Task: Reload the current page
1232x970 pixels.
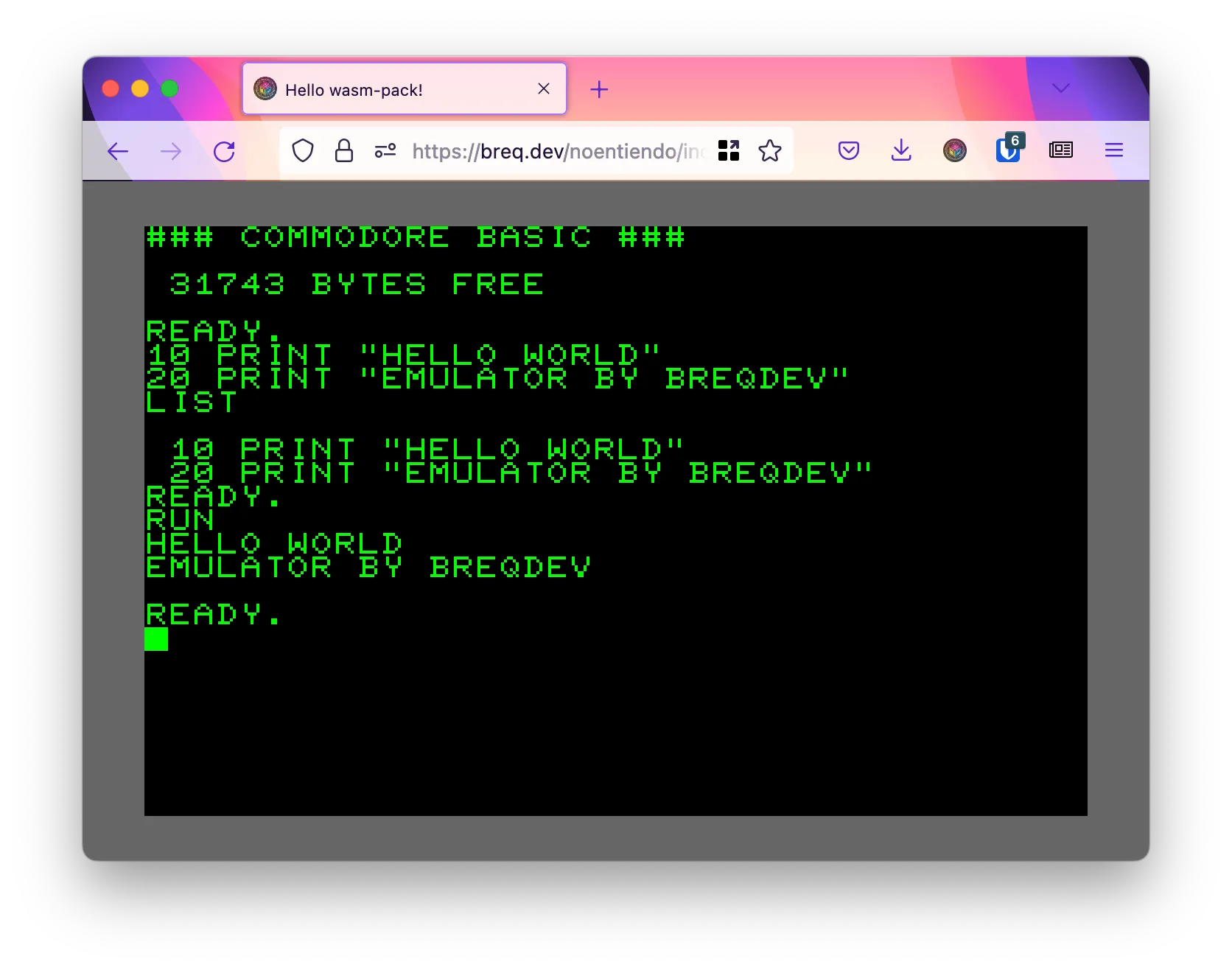Action: coord(224,152)
